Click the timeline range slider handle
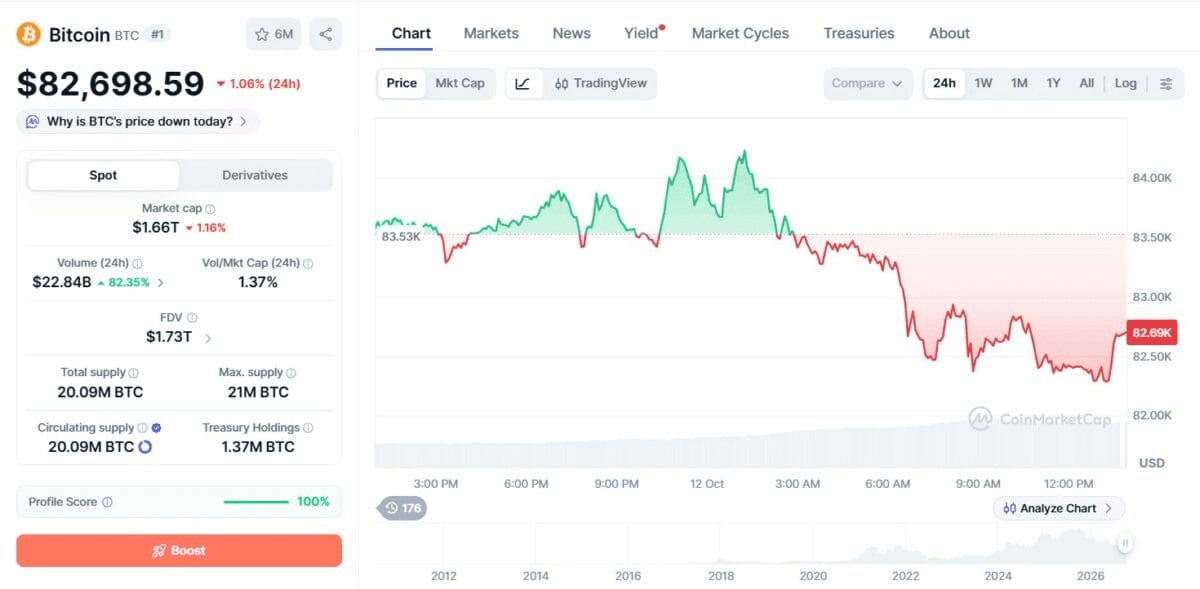The width and height of the screenshot is (1200, 589). [x=1125, y=543]
